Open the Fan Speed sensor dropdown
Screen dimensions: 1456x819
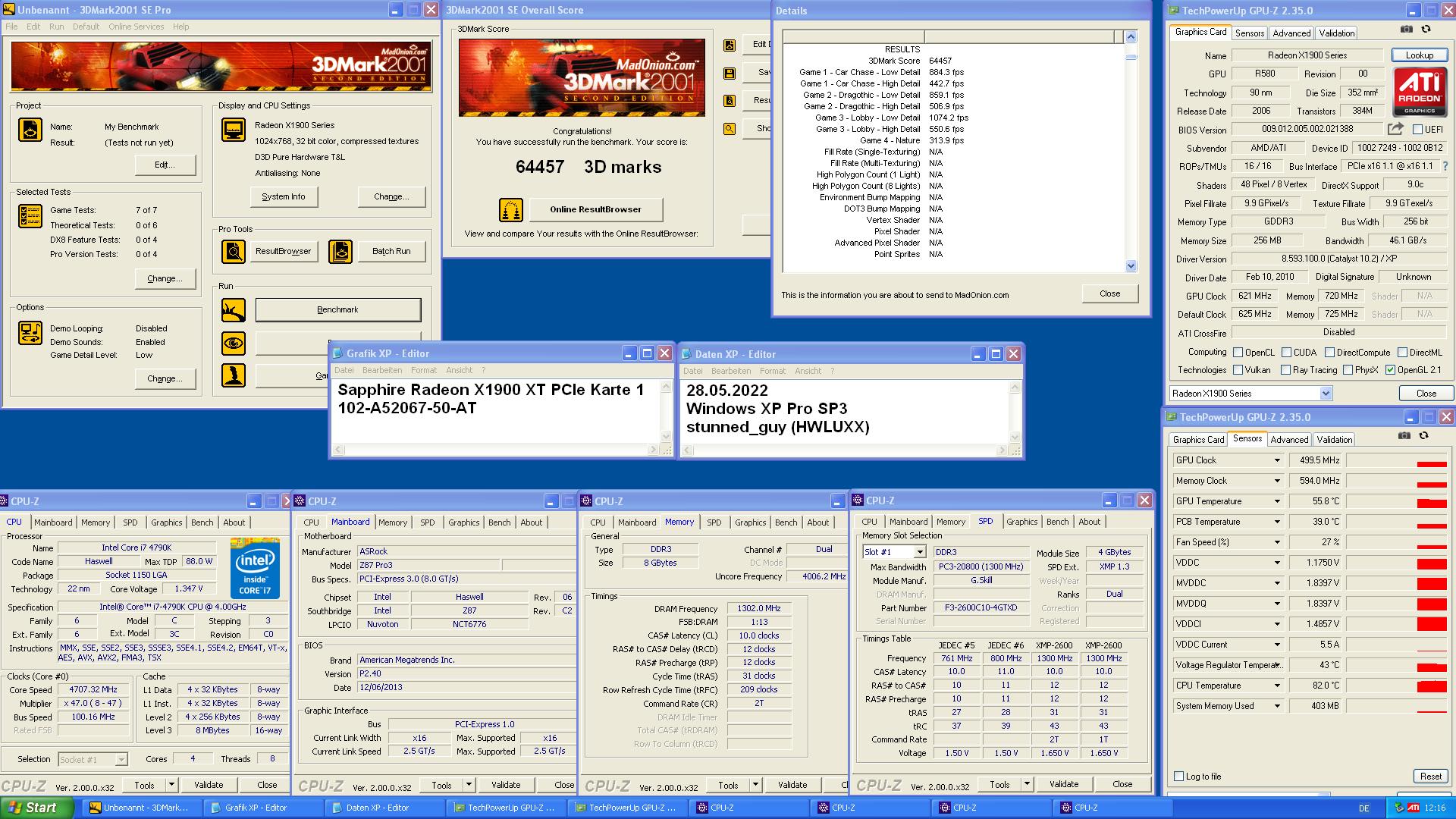[x=1277, y=542]
